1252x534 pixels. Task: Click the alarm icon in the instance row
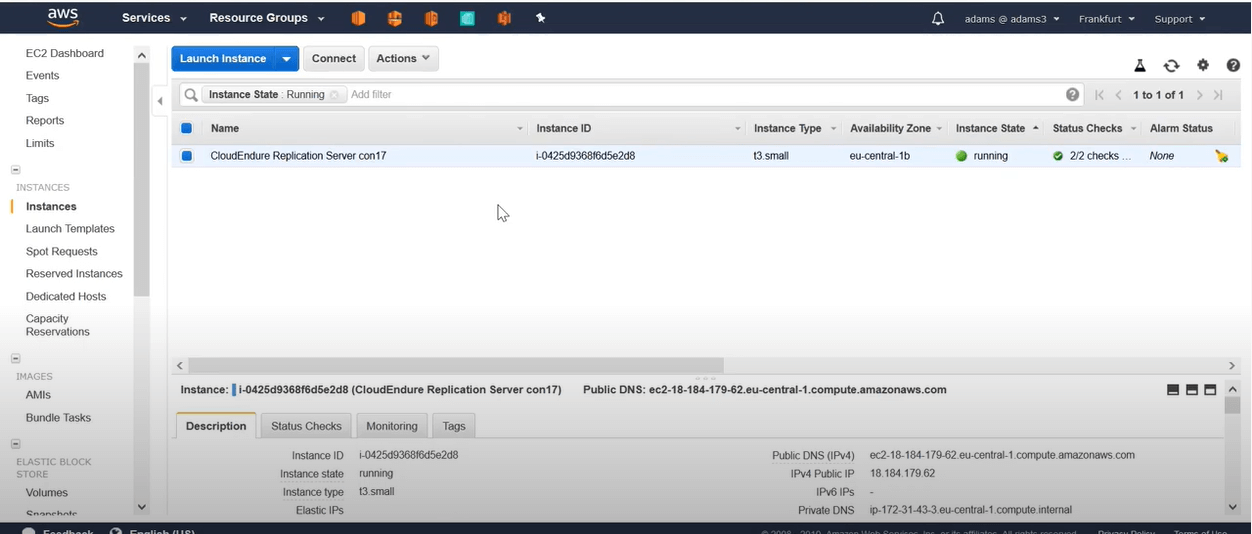(1221, 156)
